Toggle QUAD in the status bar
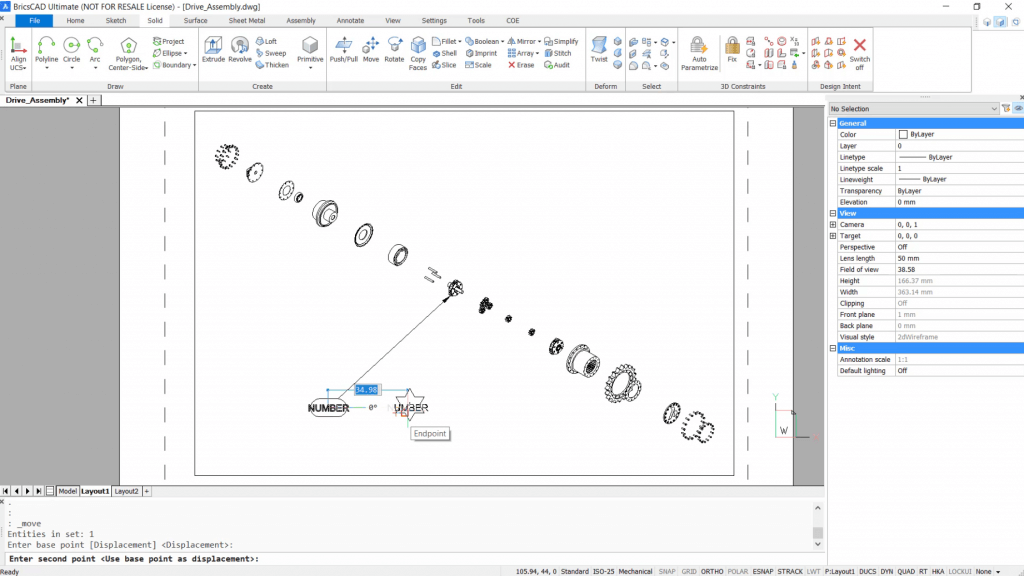1024x576 pixels. coord(906,571)
